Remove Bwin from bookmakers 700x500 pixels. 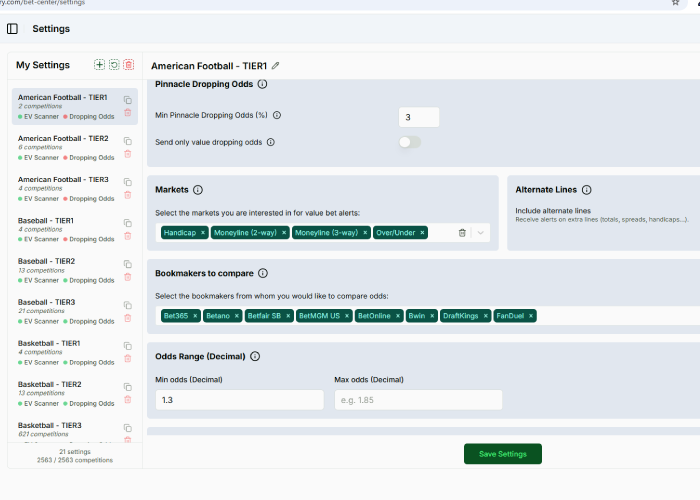(x=432, y=316)
